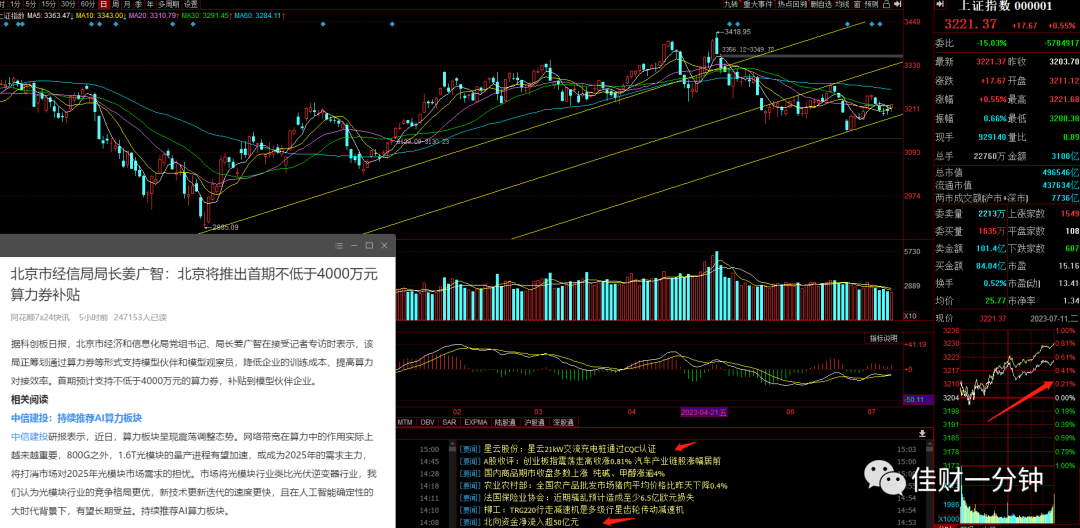Screen dimensions: 1080x528
Task: Open the 多周期 multi-period view
Action: coord(168,4)
